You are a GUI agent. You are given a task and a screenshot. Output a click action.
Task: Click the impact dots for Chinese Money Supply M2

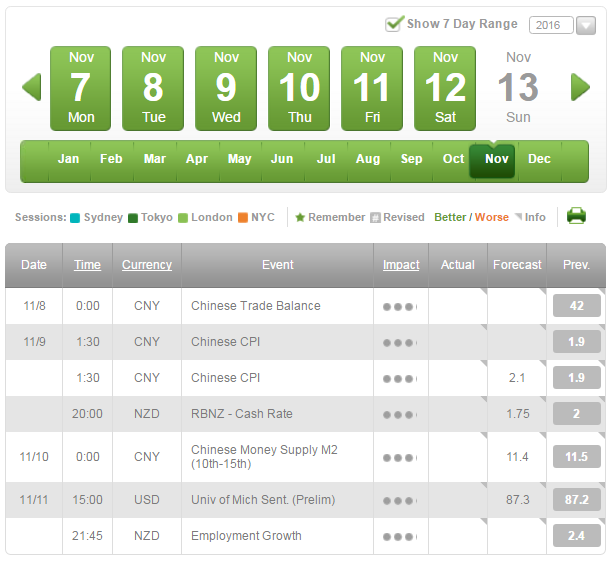pos(400,458)
